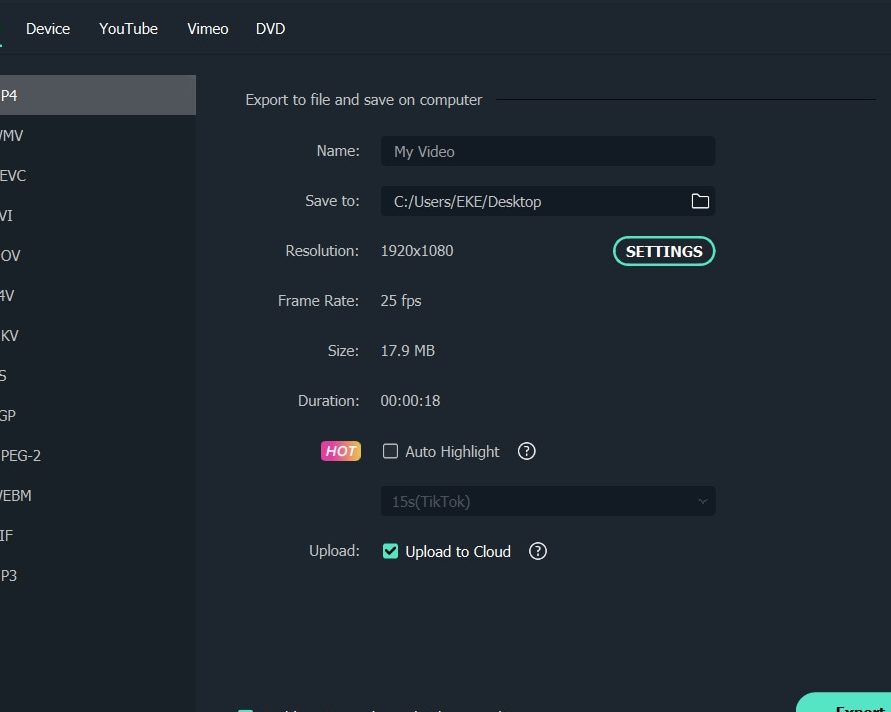Open the 15s(TikTok) duration dropdown
Screen dimensions: 891x712
(548, 501)
